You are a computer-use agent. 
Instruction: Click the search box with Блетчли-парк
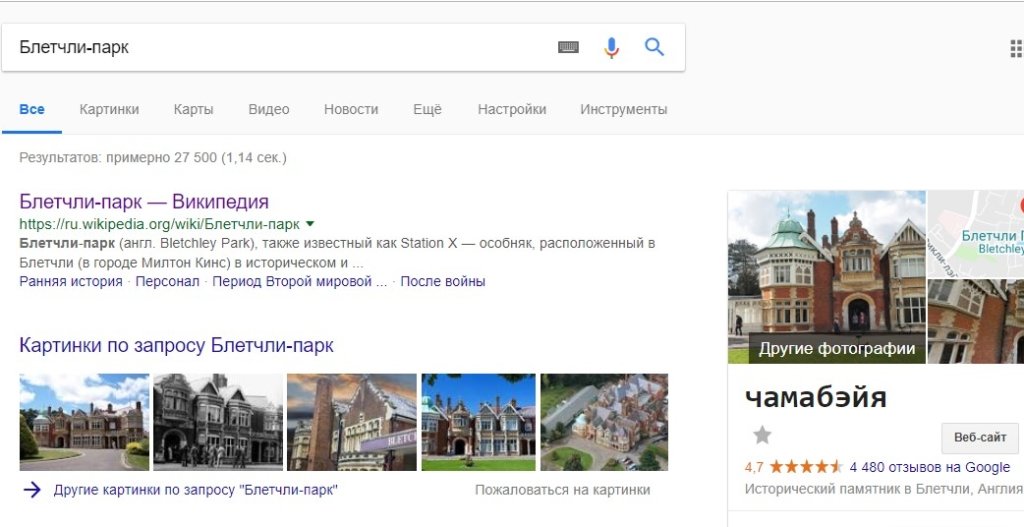coord(280,47)
